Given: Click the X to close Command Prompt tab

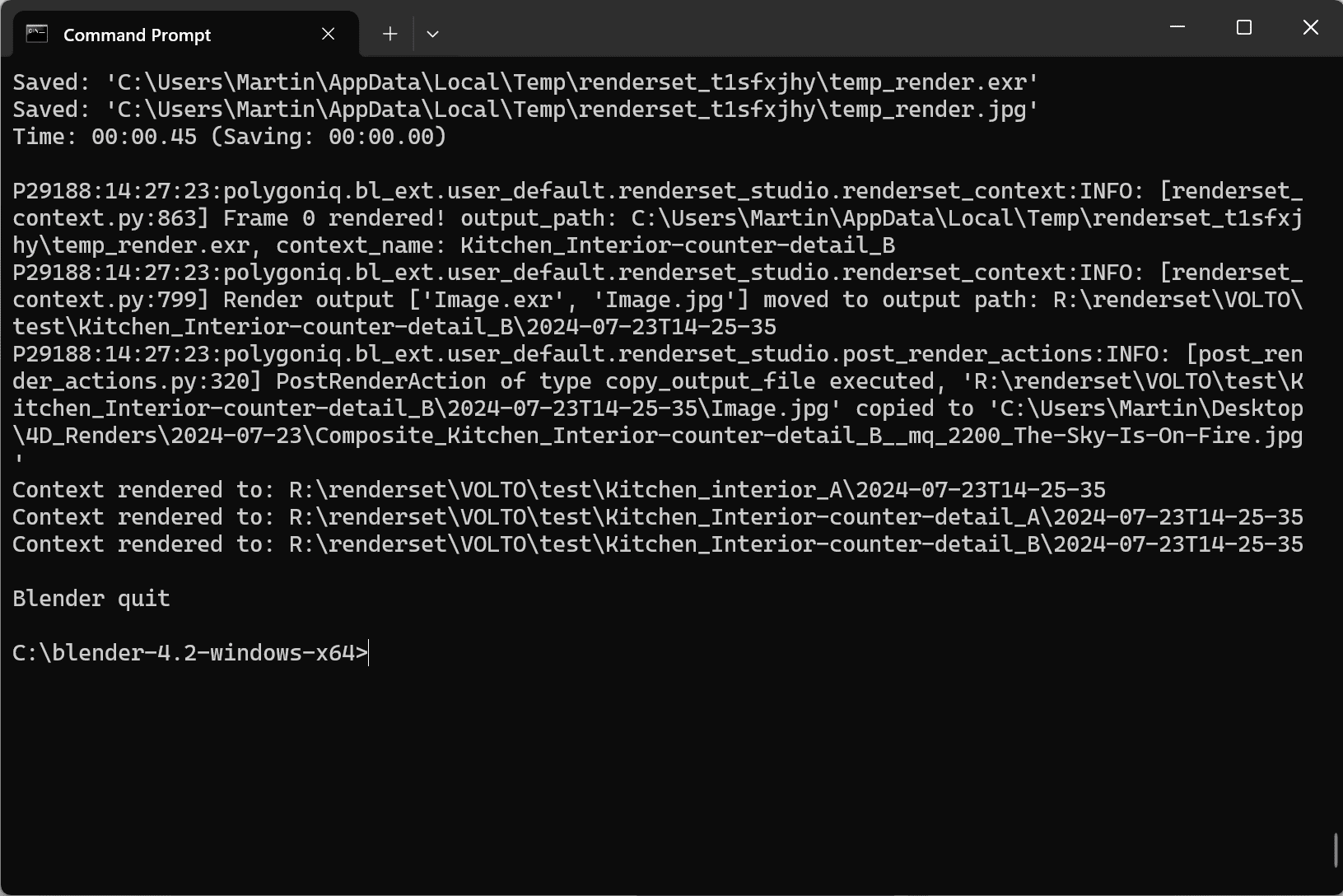Looking at the screenshot, I should [328, 34].
